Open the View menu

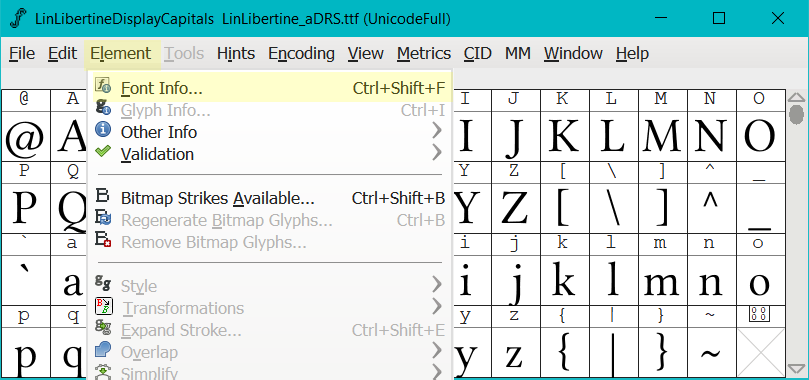click(366, 53)
